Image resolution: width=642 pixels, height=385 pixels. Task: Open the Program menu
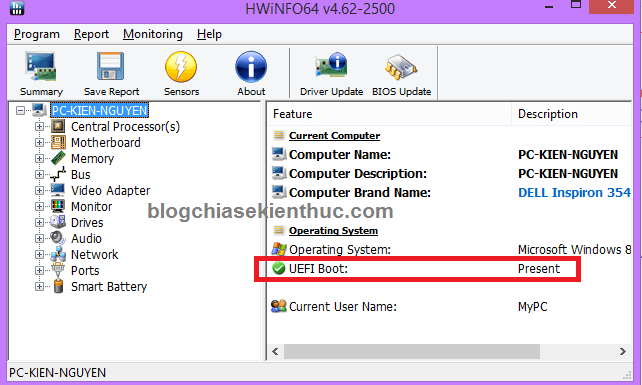click(37, 34)
